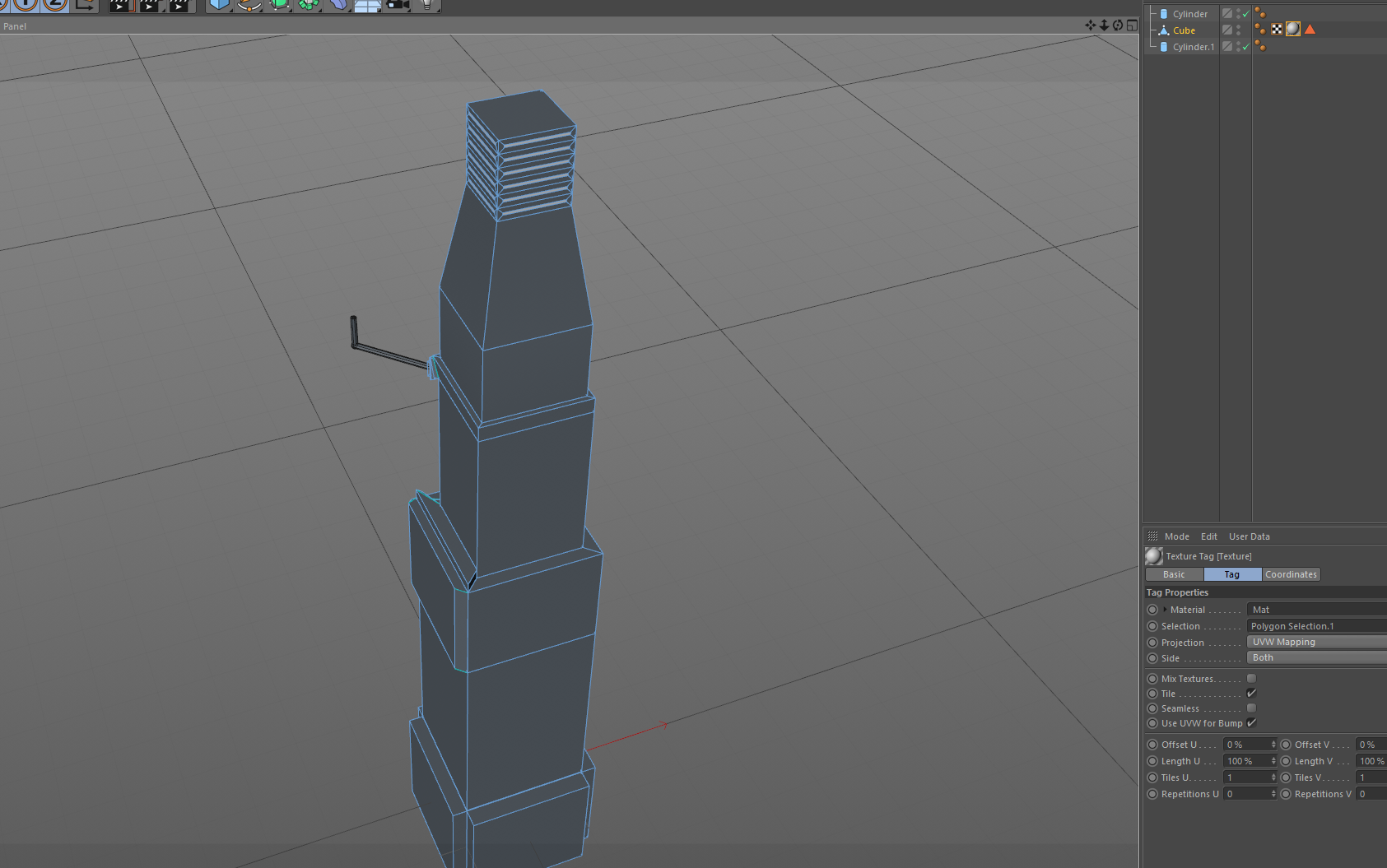Toggle Cylinder visibility dots
The width and height of the screenshot is (1387, 868).
pos(1238,14)
